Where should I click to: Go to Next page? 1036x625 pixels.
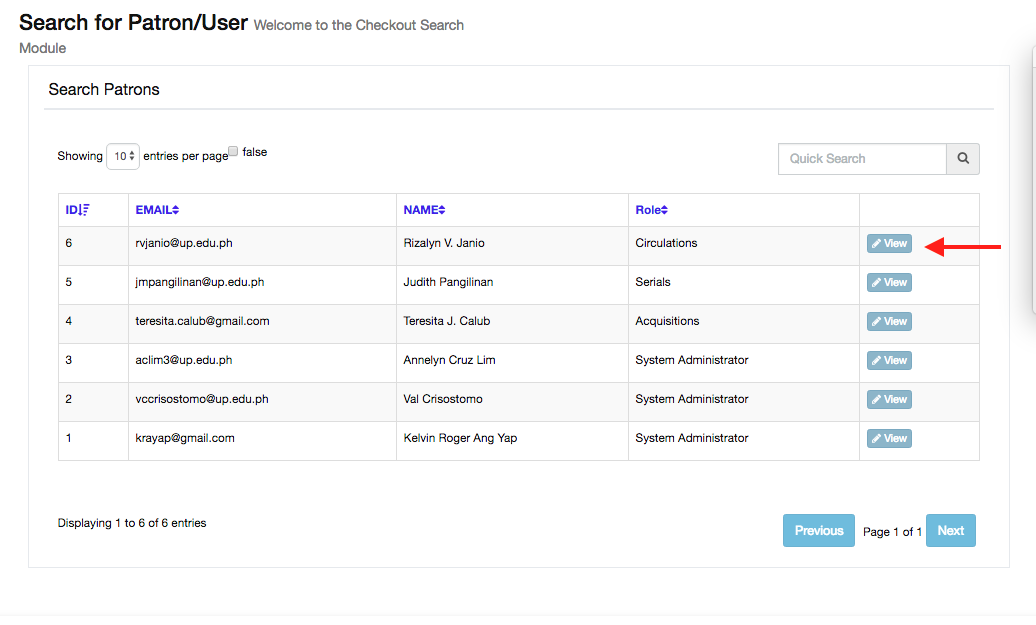pos(950,531)
